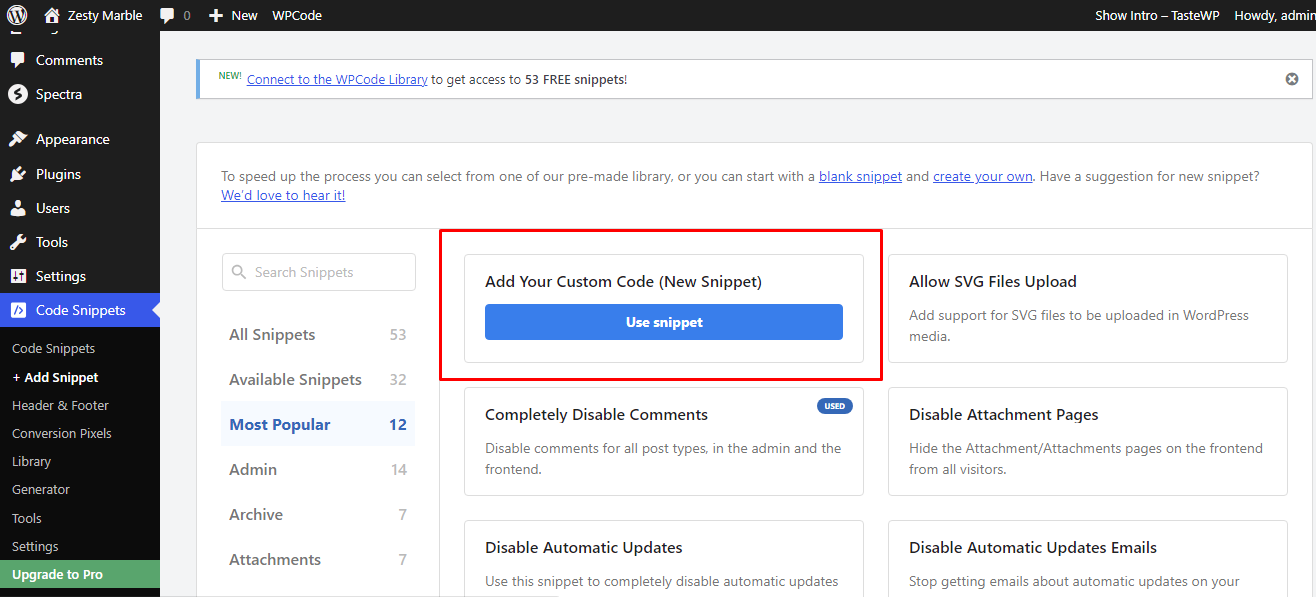Click the plus New icon in admin bar
Viewport: 1316px width, 597px height.
215,15
